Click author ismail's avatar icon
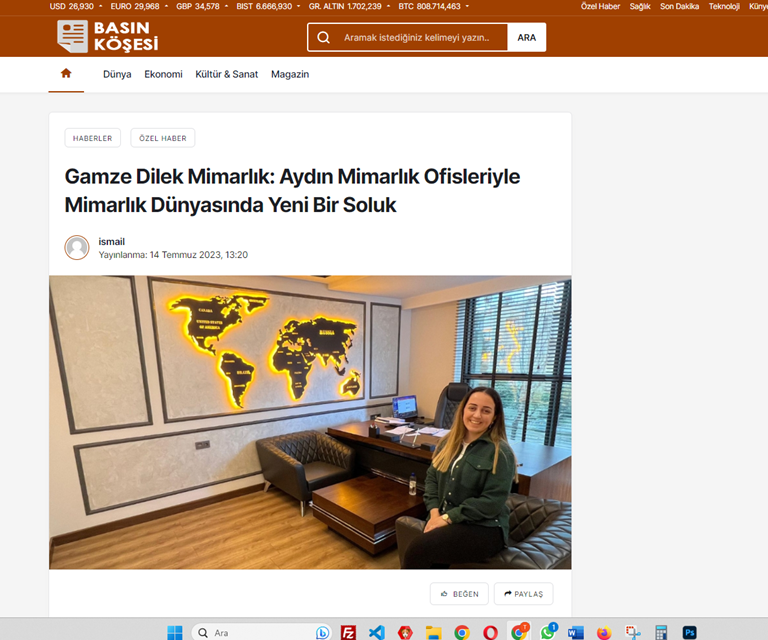 tap(77, 248)
